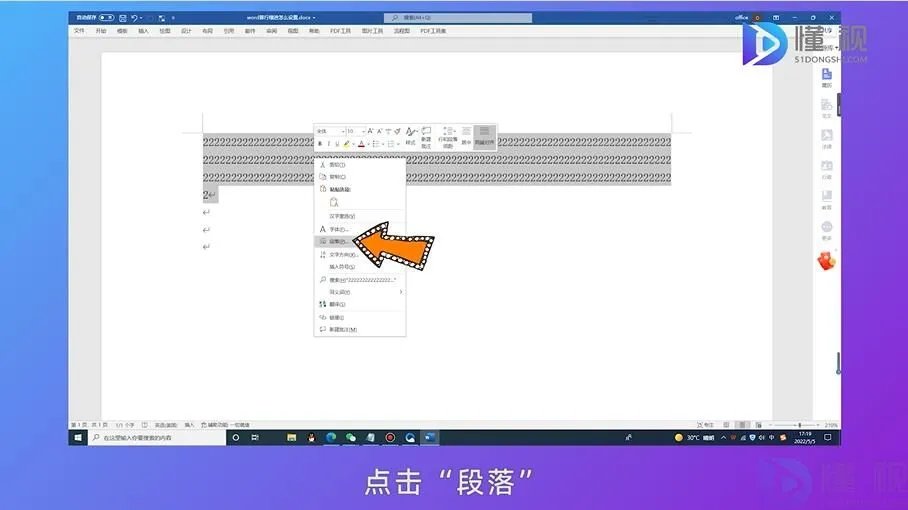Open the notification center icon in taskbar
Image resolution: width=908 pixels, height=510 pixels.
828,438
